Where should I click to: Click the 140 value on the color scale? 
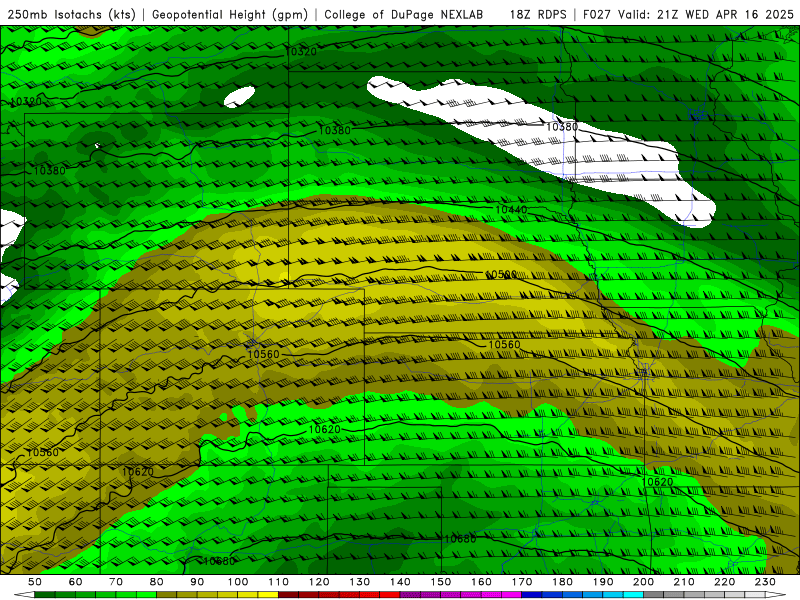tap(400, 582)
